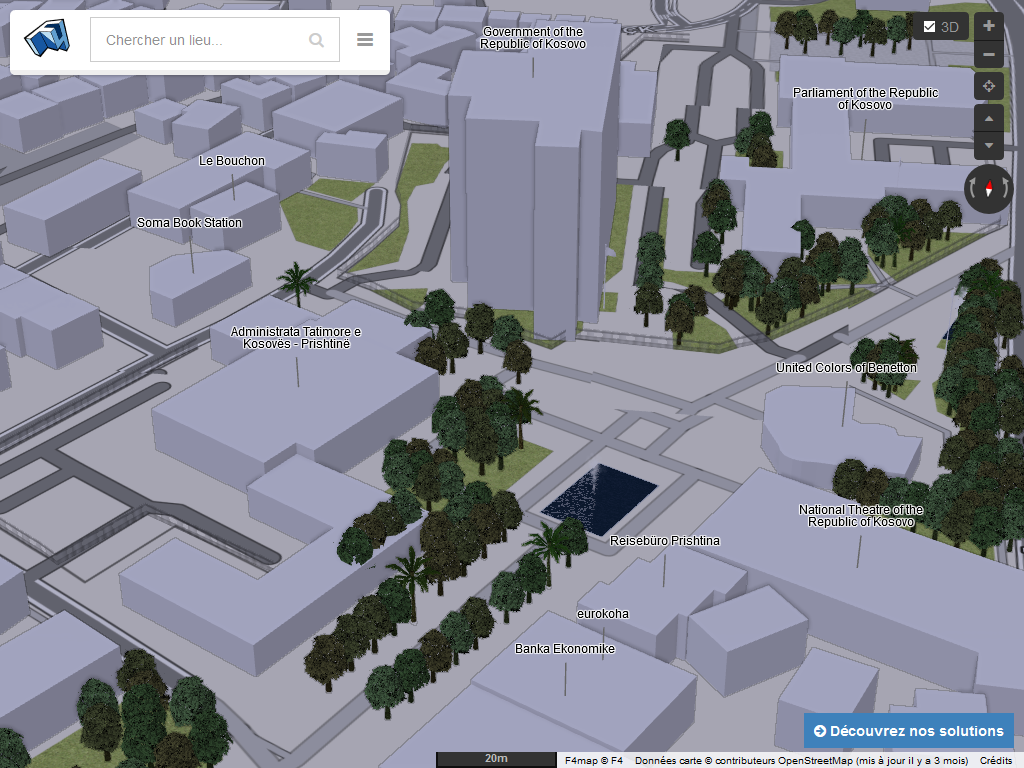This screenshot has width=1024, height=768.
Task: Rotate the map counterclockwise using the compass's left arrow
Action: click(x=972, y=189)
